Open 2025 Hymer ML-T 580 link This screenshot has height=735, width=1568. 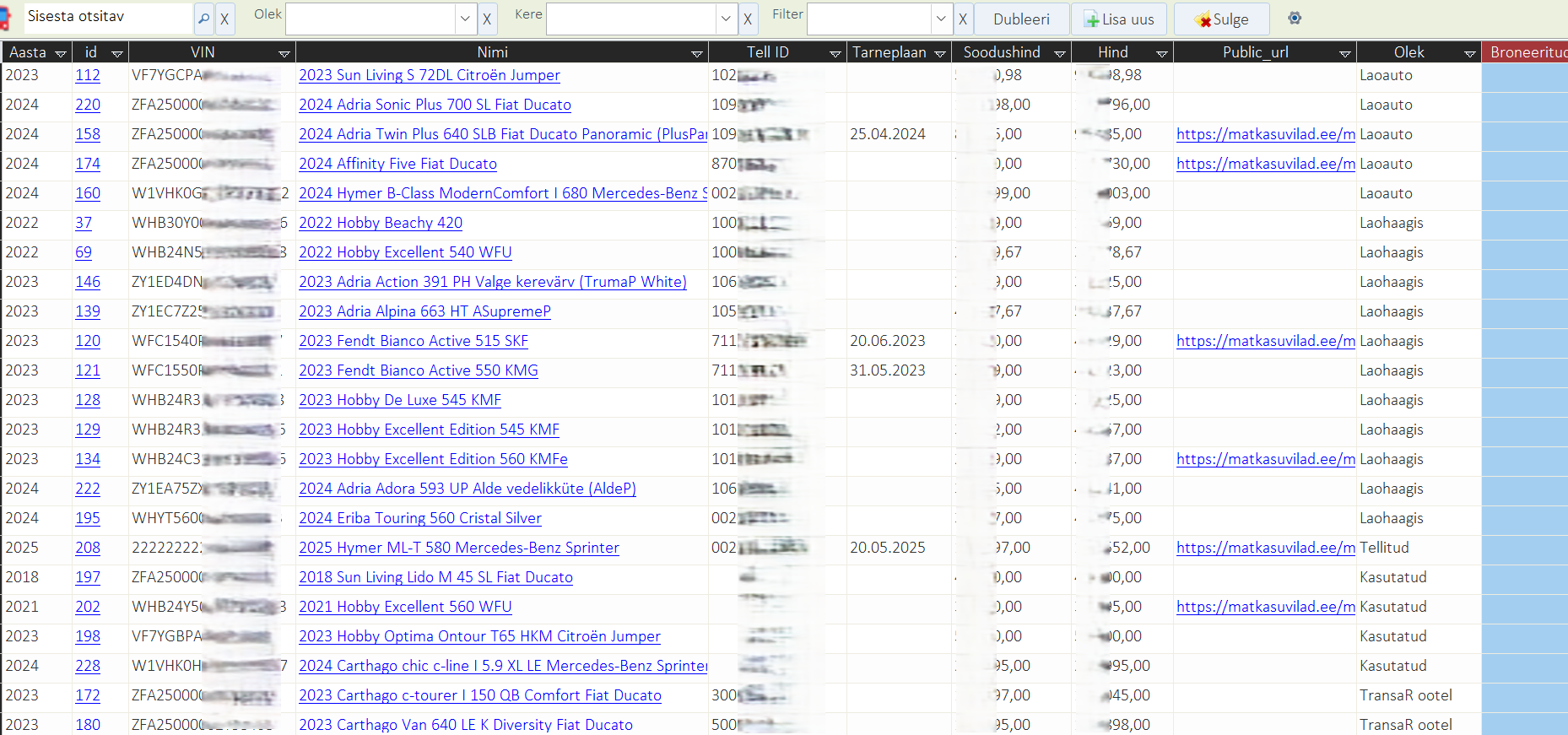[459, 548]
